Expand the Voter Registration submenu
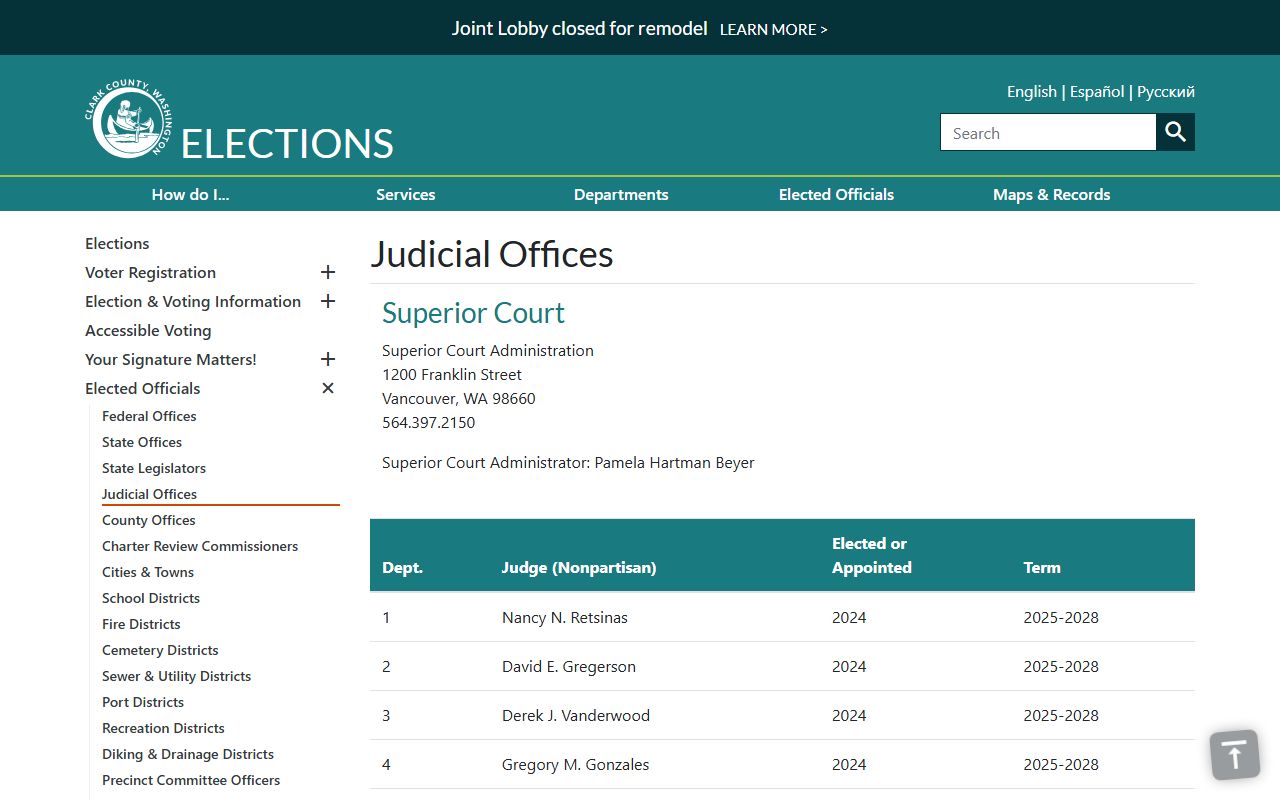This screenshot has width=1280, height=800. click(x=327, y=272)
